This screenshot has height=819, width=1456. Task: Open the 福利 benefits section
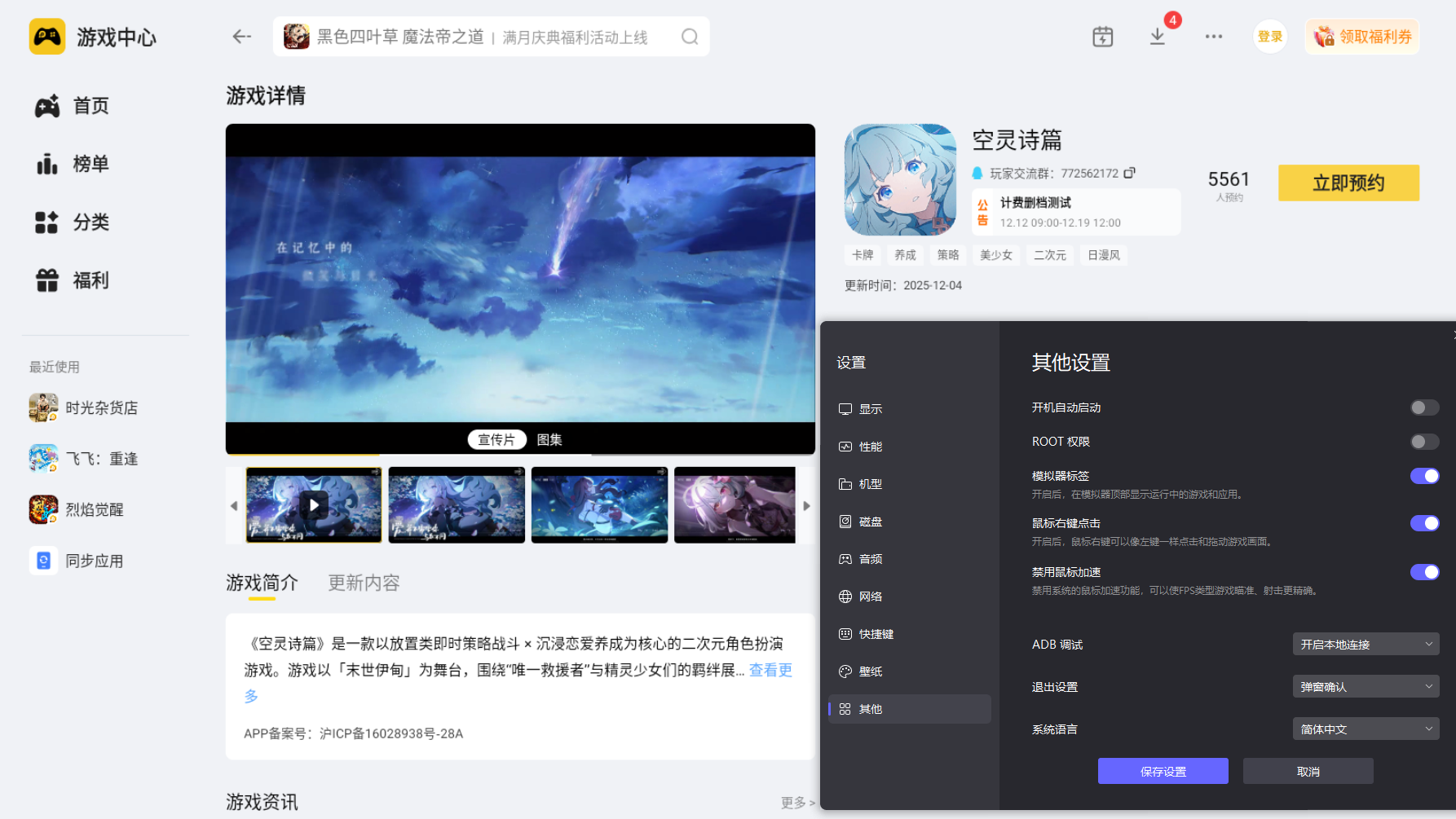point(90,280)
